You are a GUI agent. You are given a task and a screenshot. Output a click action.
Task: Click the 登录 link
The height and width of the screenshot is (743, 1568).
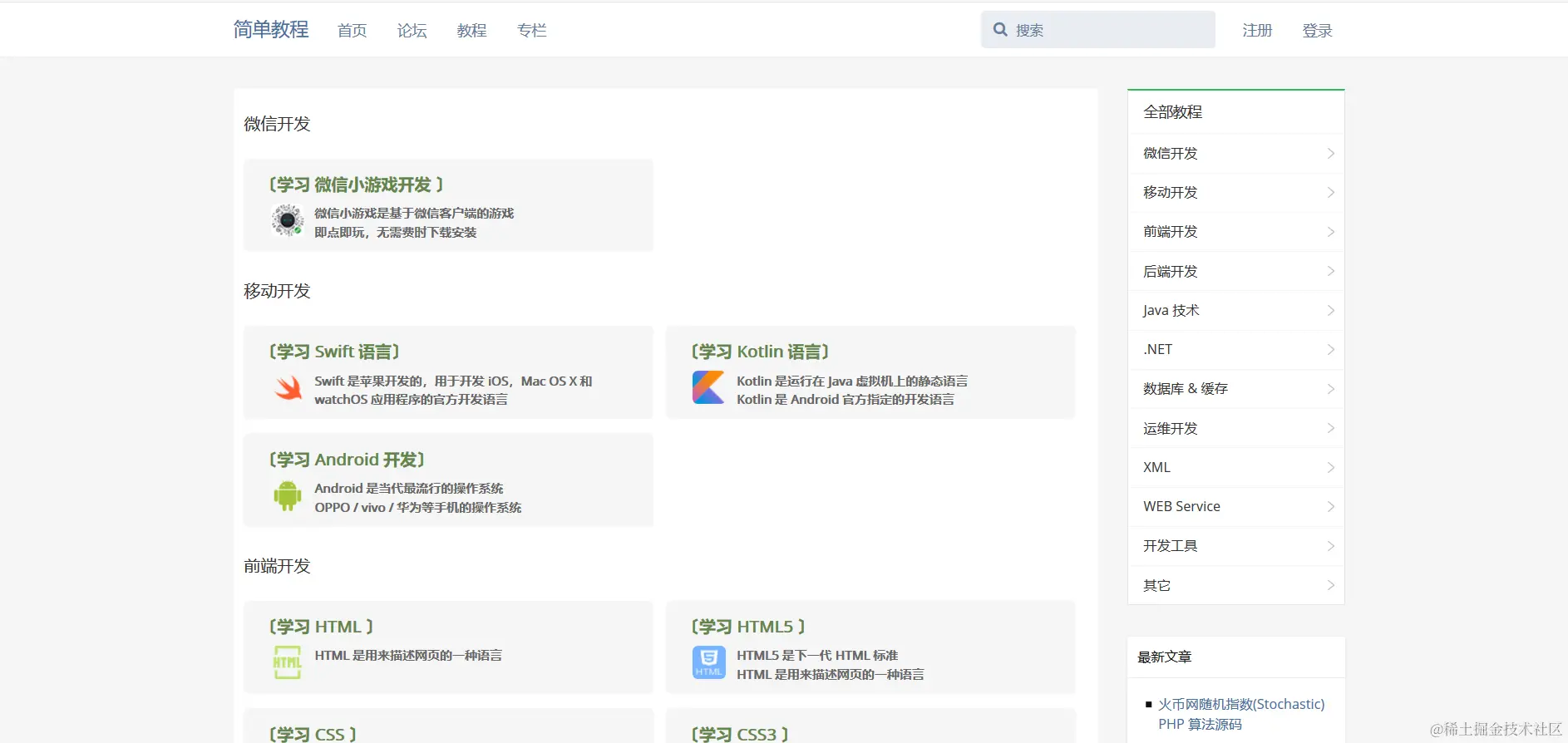1317,31
